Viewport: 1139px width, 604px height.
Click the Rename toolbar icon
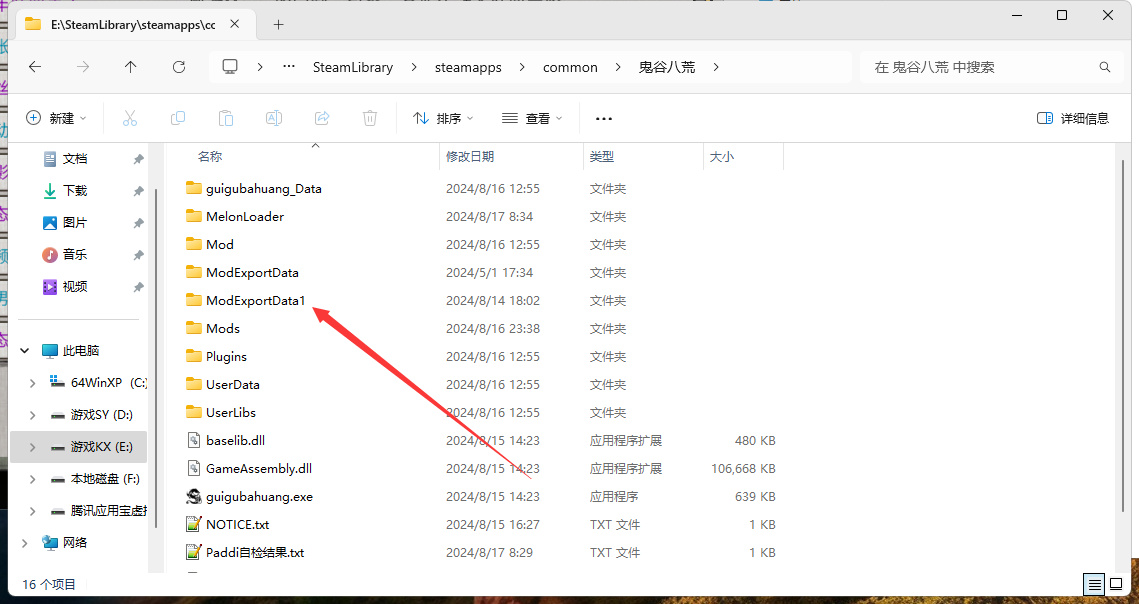pyautogui.click(x=274, y=118)
